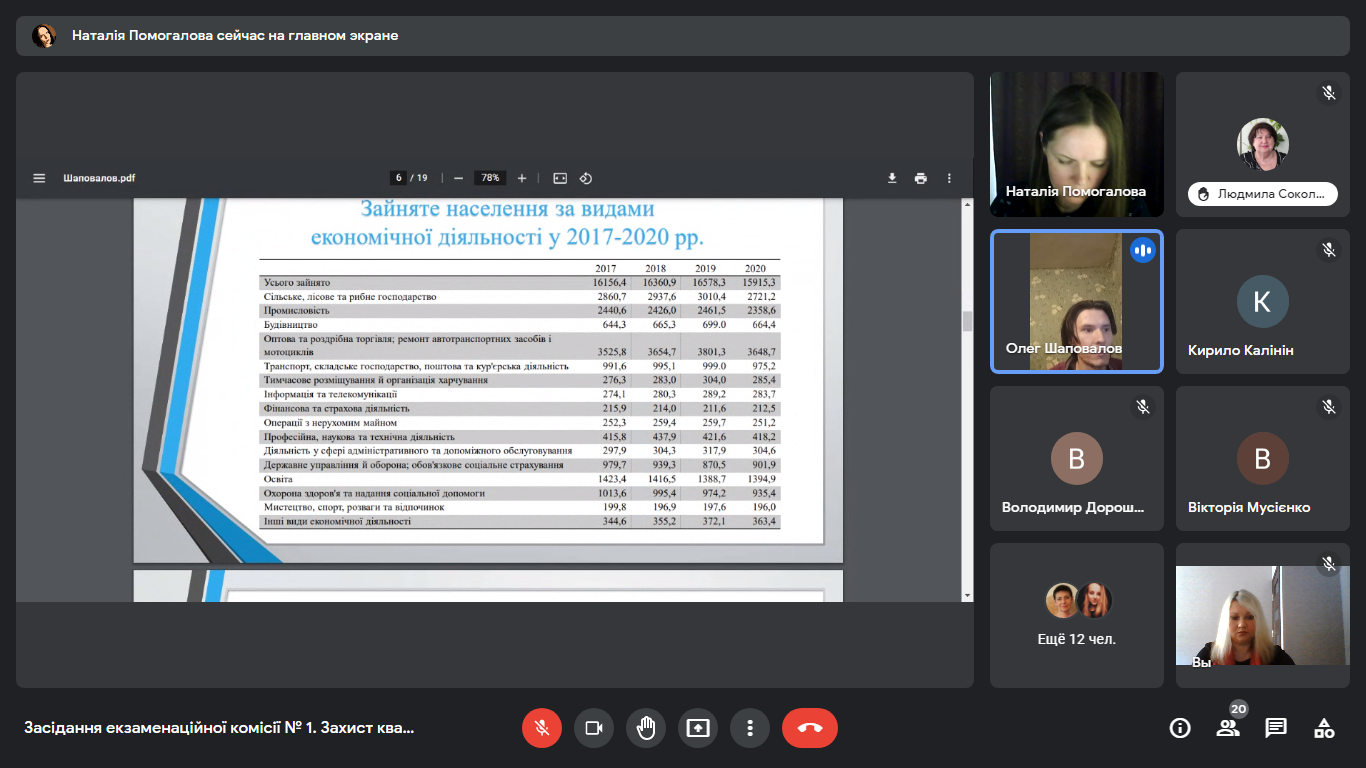Screen dimensions: 1366x768
Task: Rotate the PDF document
Action: point(586,178)
